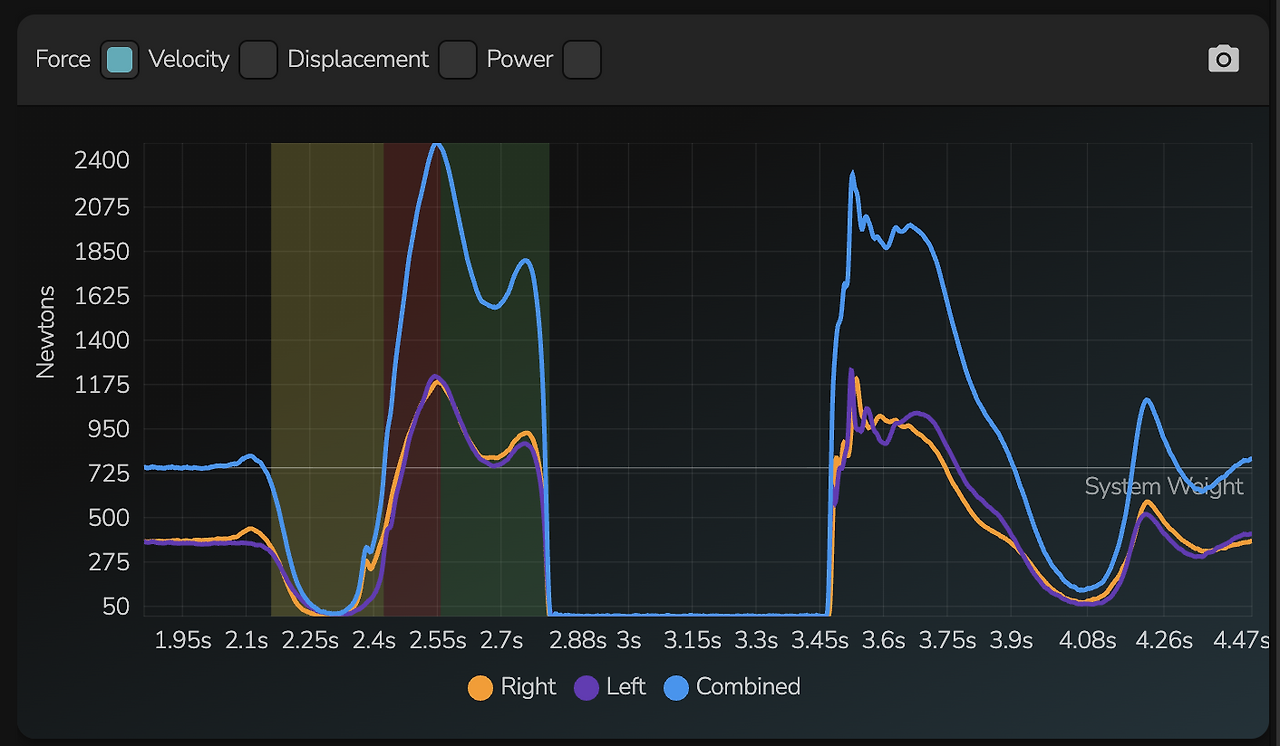Click the Newtons axis title
The image size is (1280, 746).
click(x=45, y=332)
